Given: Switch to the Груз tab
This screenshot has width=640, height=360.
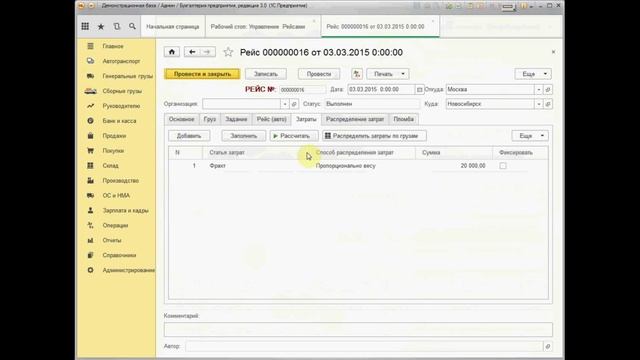Looking at the screenshot, I should click(210, 119).
